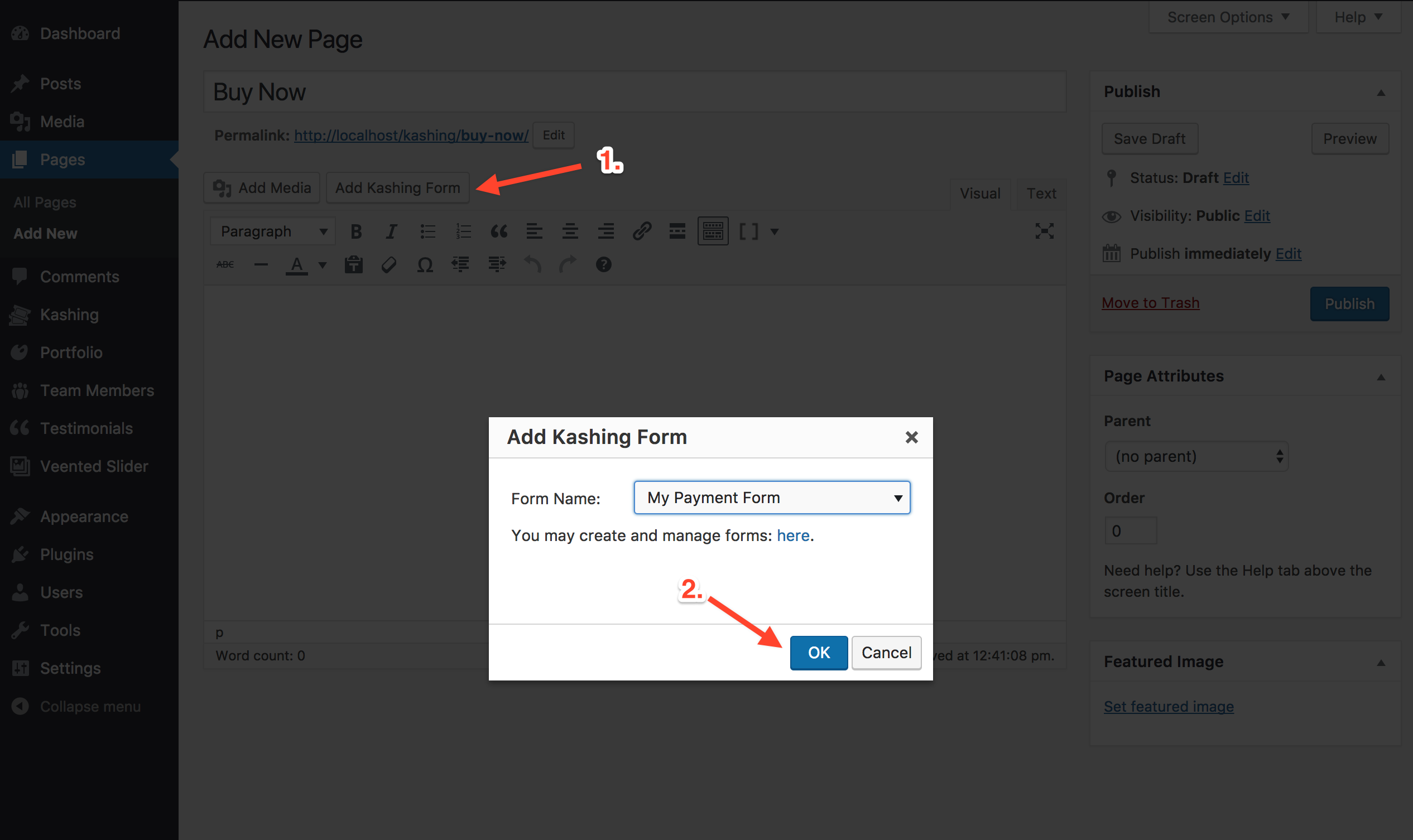Open Settings menu in sidebar

tap(70, 669)
